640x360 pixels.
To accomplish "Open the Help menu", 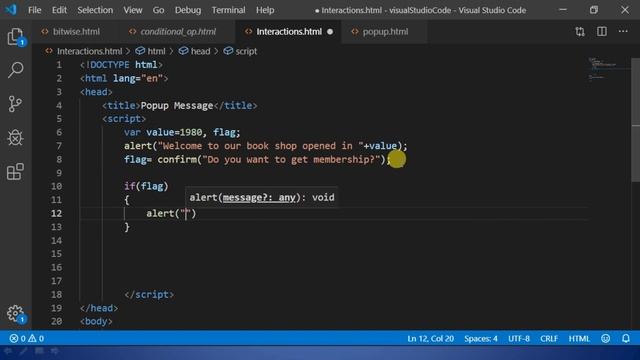I will 265,10.
